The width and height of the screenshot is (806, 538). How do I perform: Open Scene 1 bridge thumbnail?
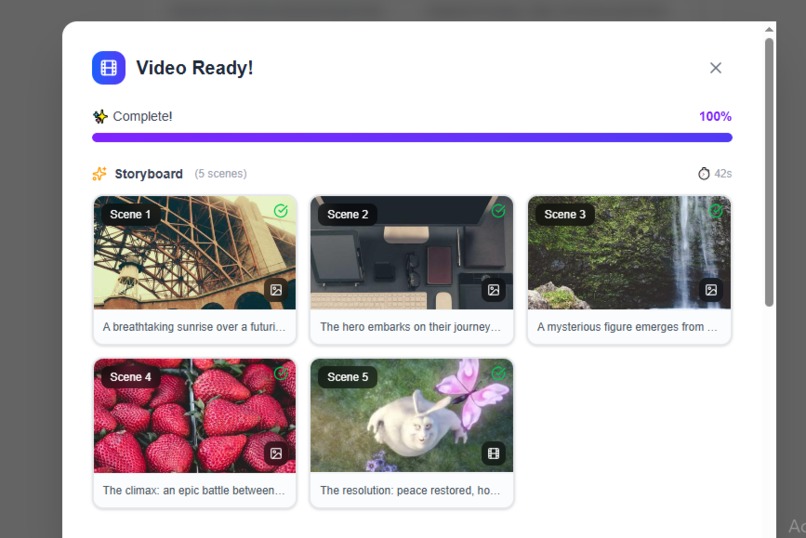coord(195,252)
